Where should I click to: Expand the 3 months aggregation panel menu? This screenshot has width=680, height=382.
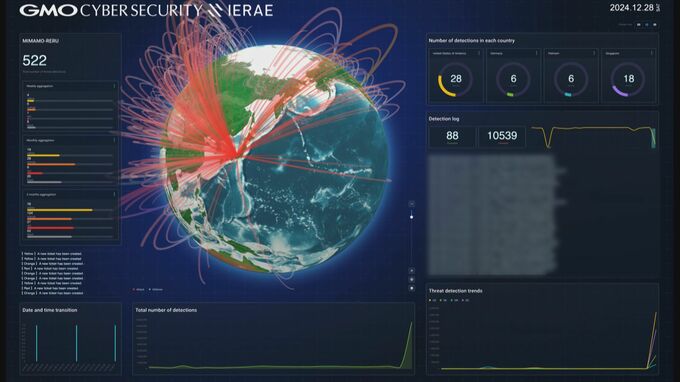point(114,195)
